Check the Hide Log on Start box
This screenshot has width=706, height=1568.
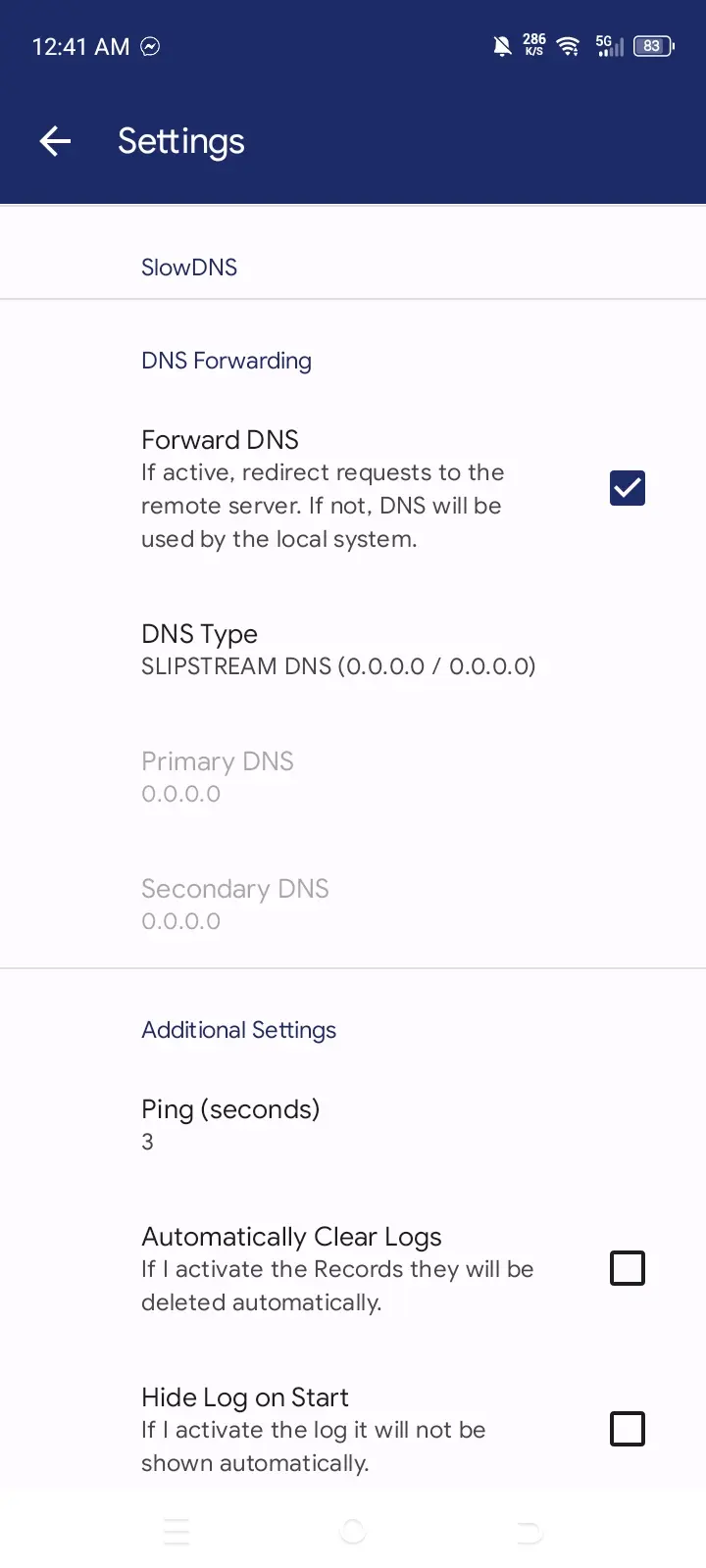628,1429
